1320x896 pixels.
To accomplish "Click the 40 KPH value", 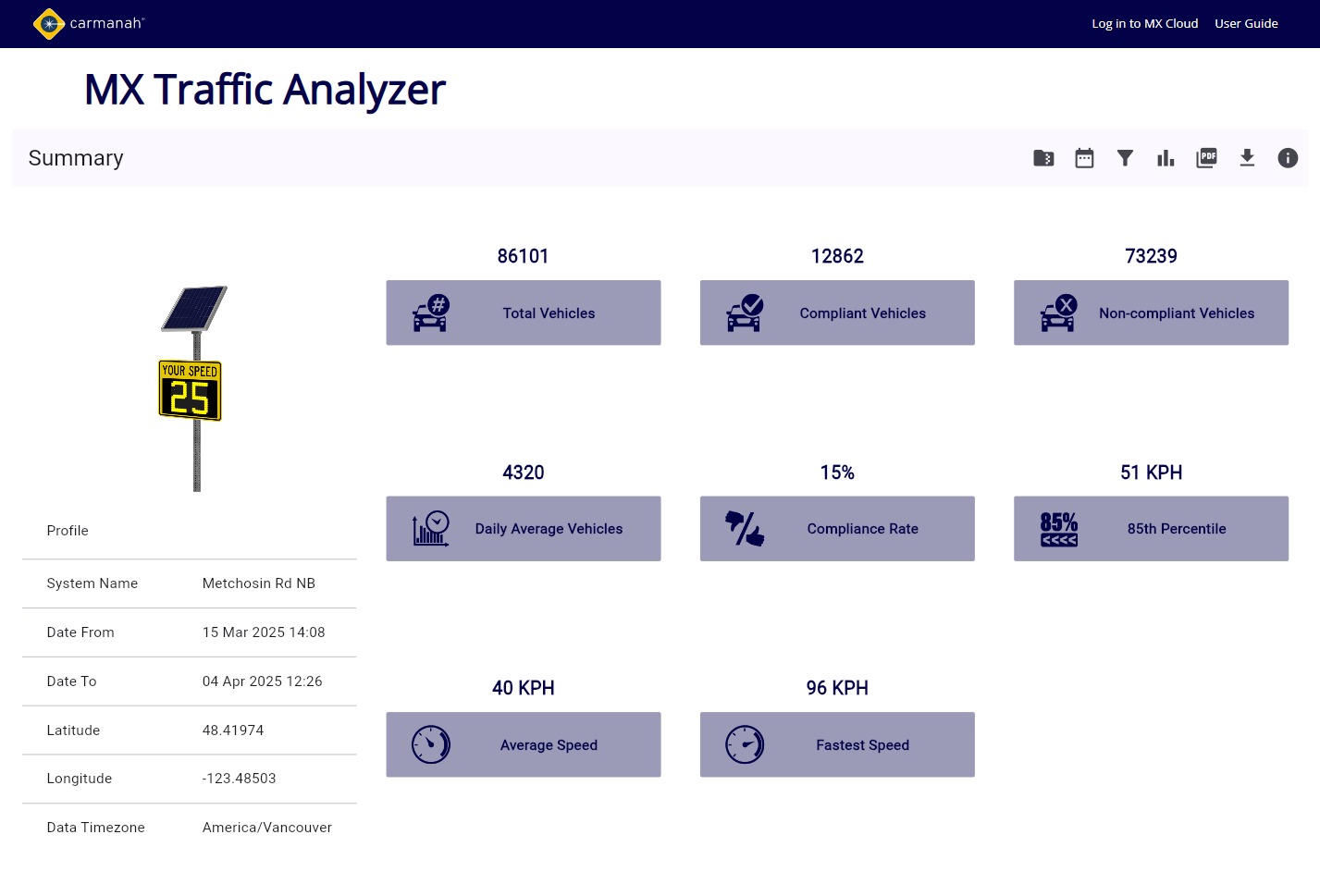I will click(524, 688).
